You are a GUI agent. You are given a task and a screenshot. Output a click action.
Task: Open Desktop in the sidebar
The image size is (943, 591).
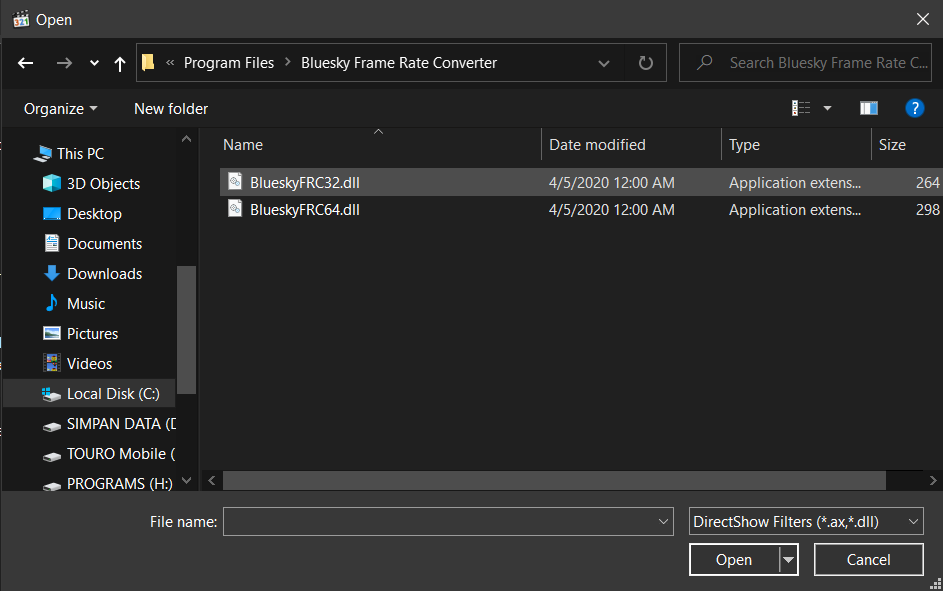click(x=94, y=214)
